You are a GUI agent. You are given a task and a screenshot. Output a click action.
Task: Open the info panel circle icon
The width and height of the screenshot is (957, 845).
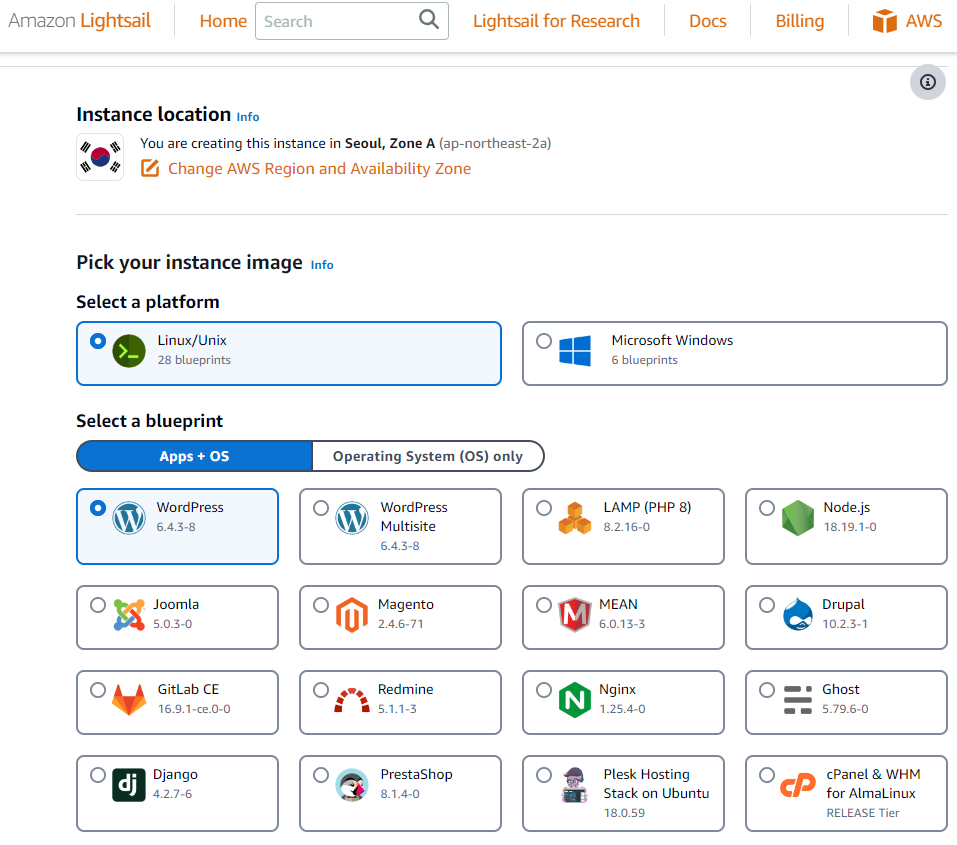(x=928, y=82)
